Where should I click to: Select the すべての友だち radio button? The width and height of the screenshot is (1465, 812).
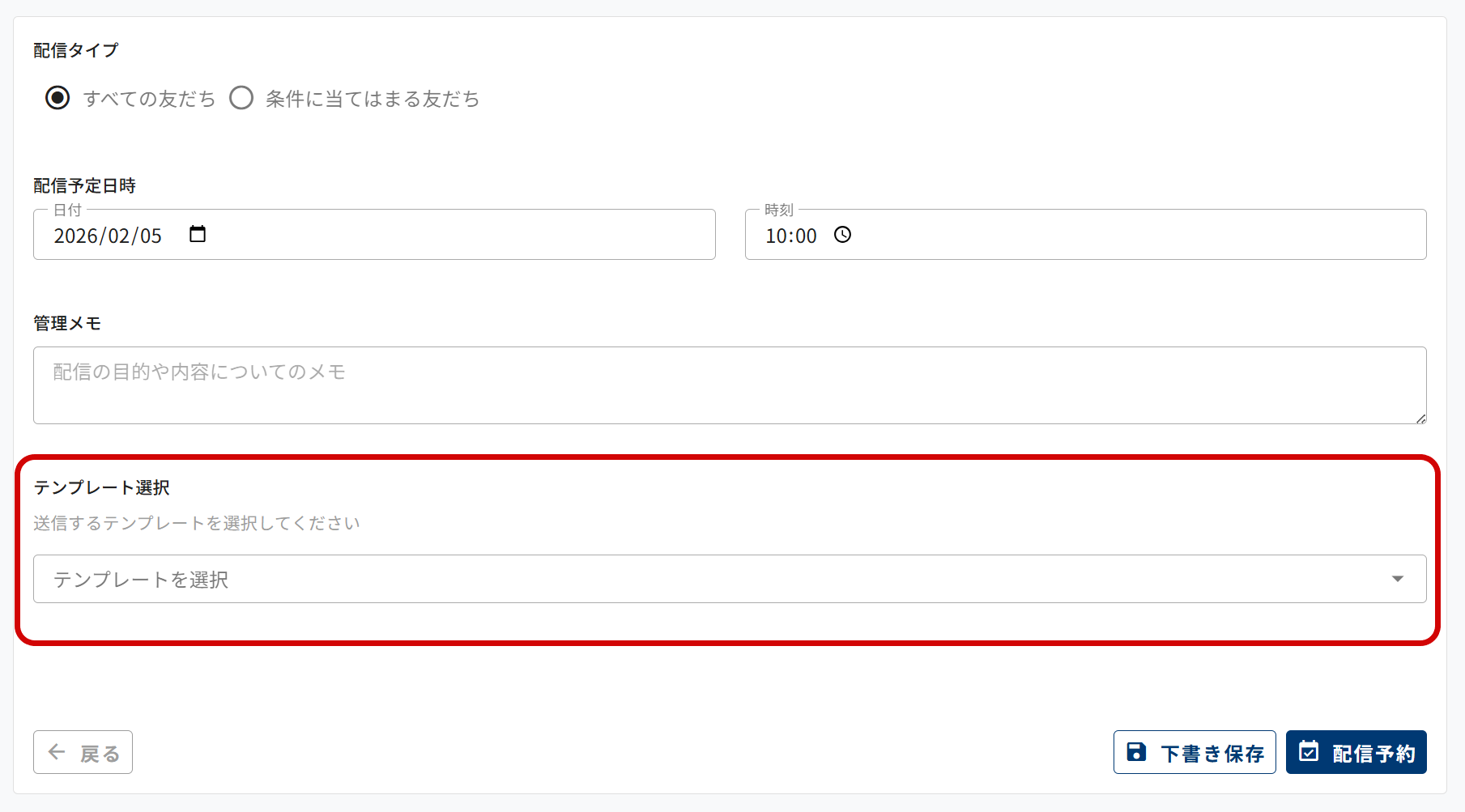[57, 98]
